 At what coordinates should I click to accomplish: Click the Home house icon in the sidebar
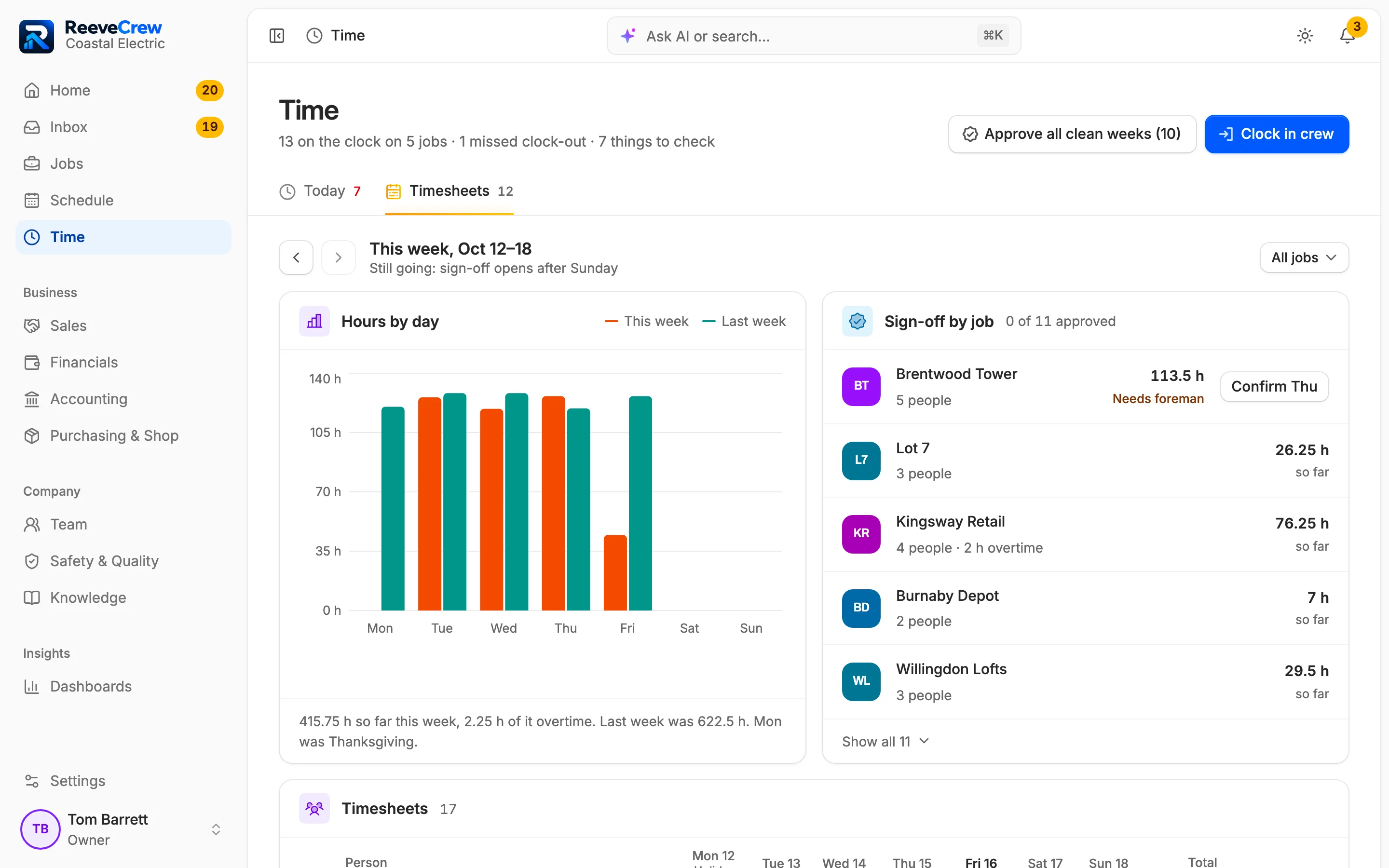[x=31, y=90]
